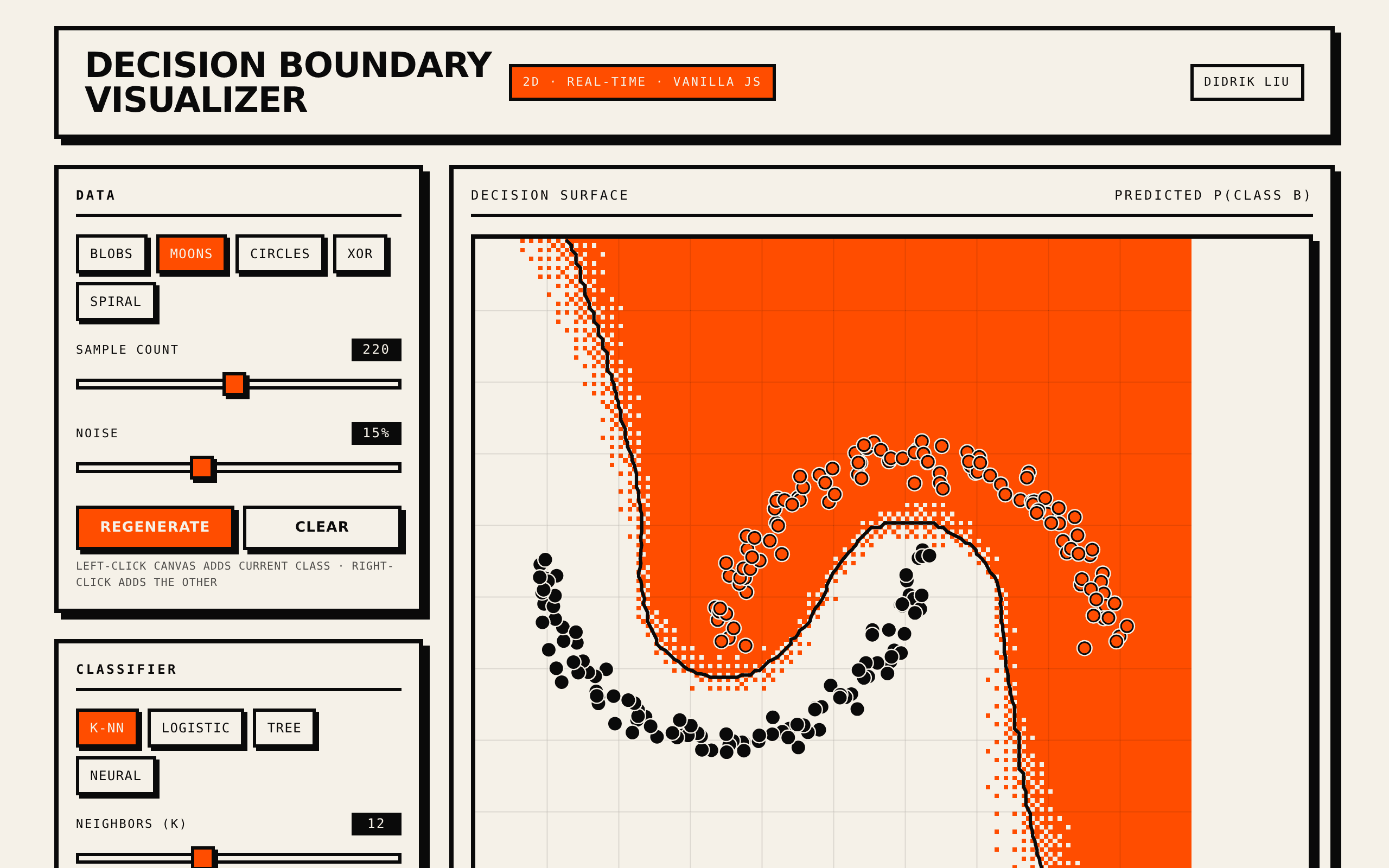
Task: Click the 2D · REAL-TIME · VANILLA JS tag
Action: [x=642, y=82]
